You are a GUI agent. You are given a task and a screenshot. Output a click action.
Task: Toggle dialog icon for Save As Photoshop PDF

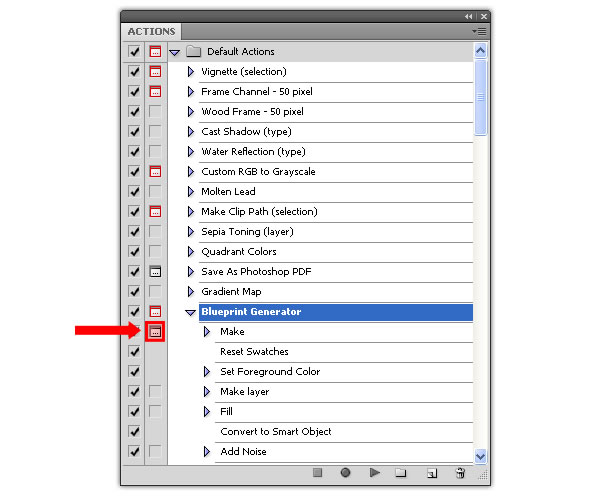pyautogui.click(x=155, y=272)
